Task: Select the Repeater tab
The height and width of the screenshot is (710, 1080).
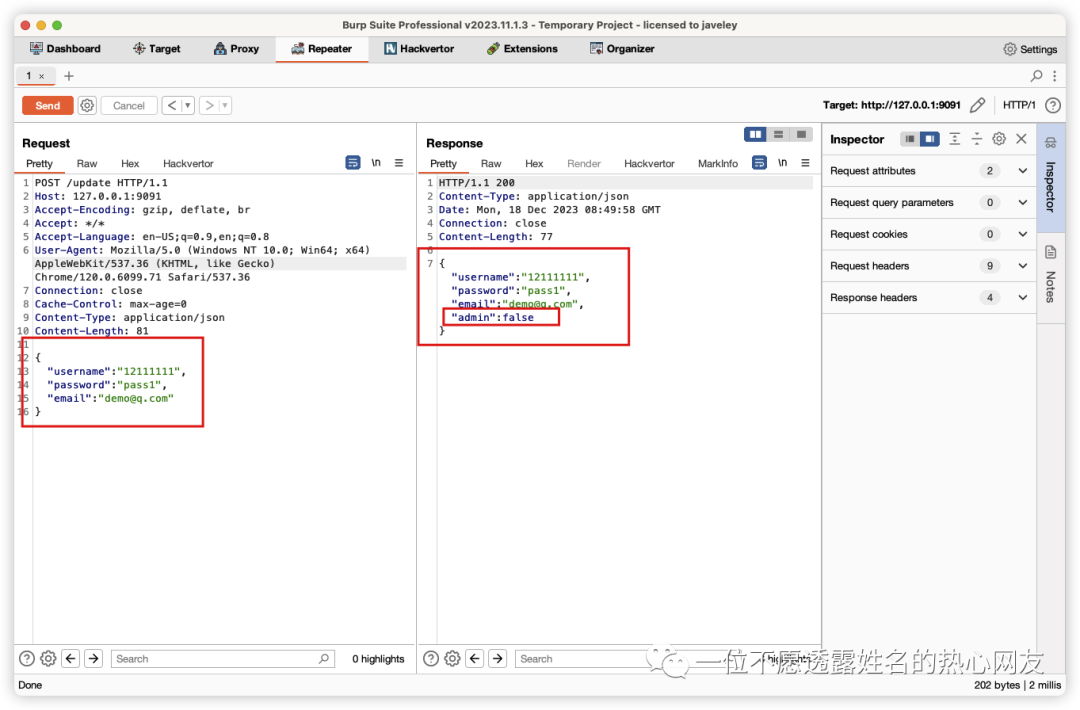Action: tap(322, 49)
